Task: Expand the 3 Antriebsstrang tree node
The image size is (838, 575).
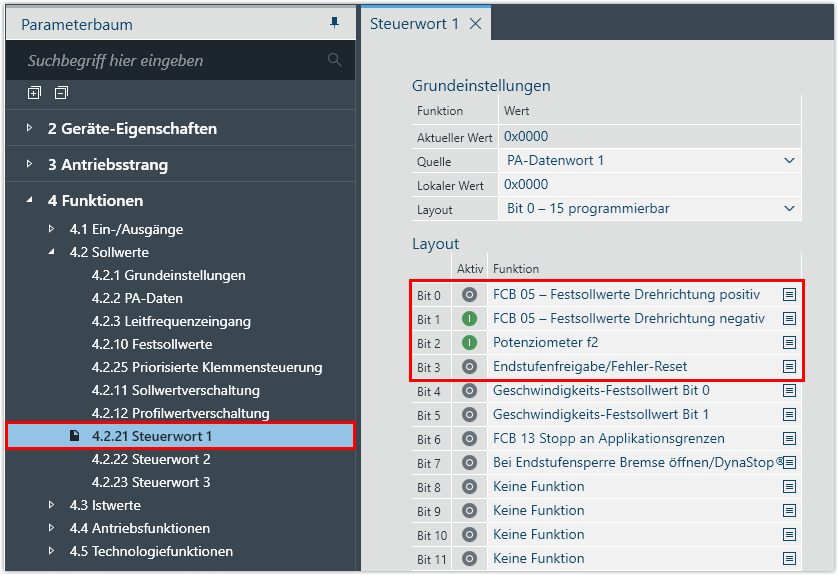Action: tap(30, 164)
